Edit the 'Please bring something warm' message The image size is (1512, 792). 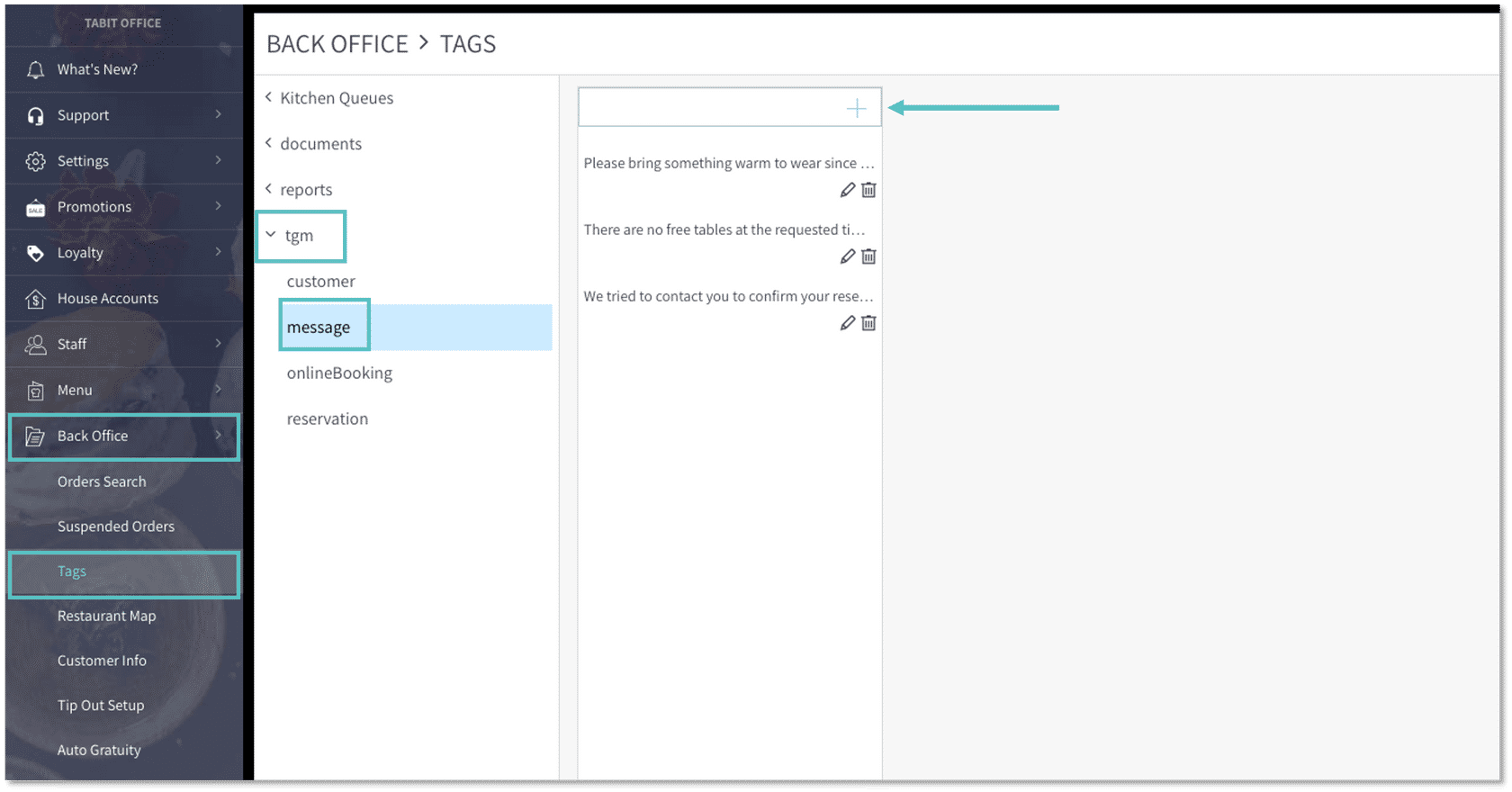(x=847, y=190)
